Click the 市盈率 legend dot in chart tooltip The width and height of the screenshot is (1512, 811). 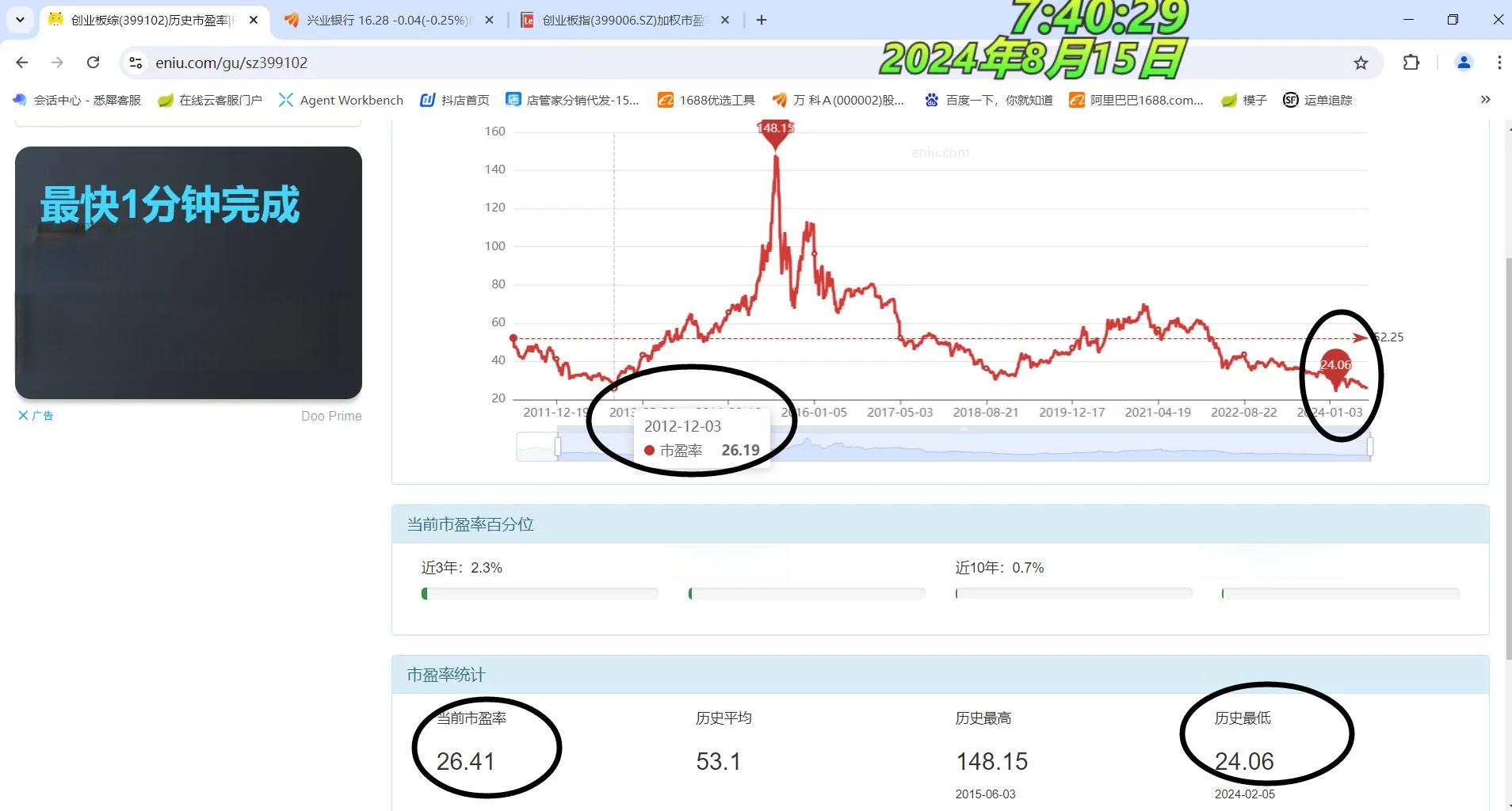[x=651, y=450]
